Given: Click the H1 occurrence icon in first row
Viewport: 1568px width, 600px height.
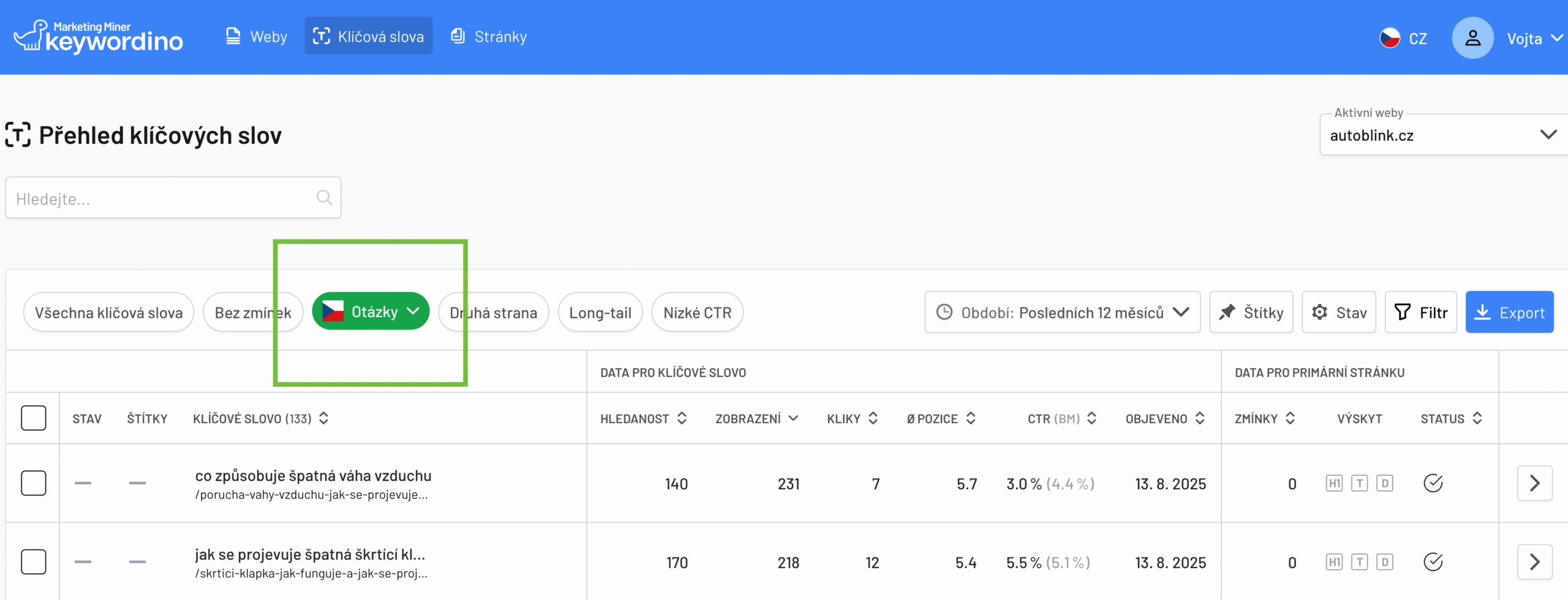Looking at the screenshot, I should (1334, 484).
